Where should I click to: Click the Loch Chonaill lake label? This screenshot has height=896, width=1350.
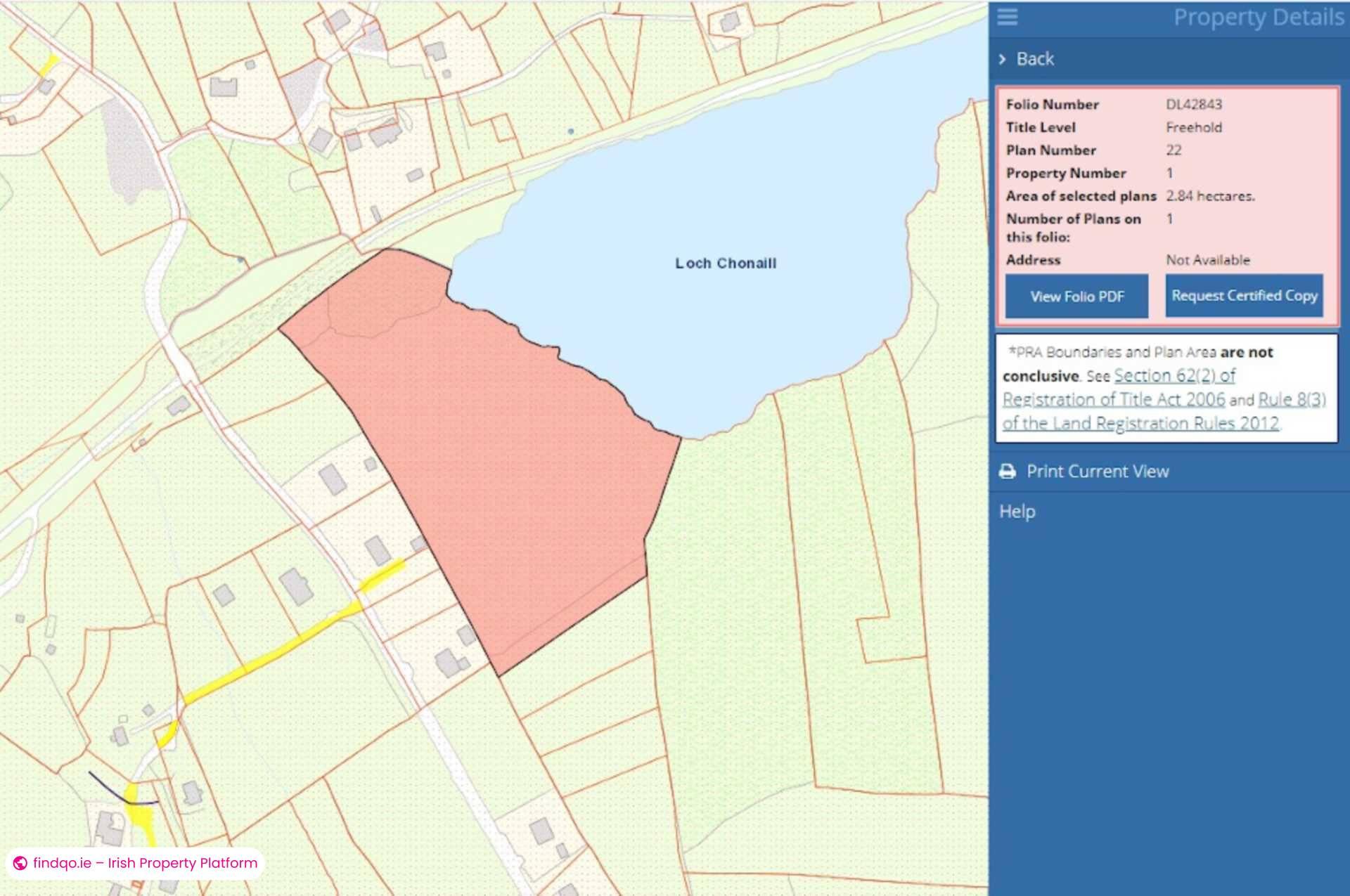tap(727, 263)
